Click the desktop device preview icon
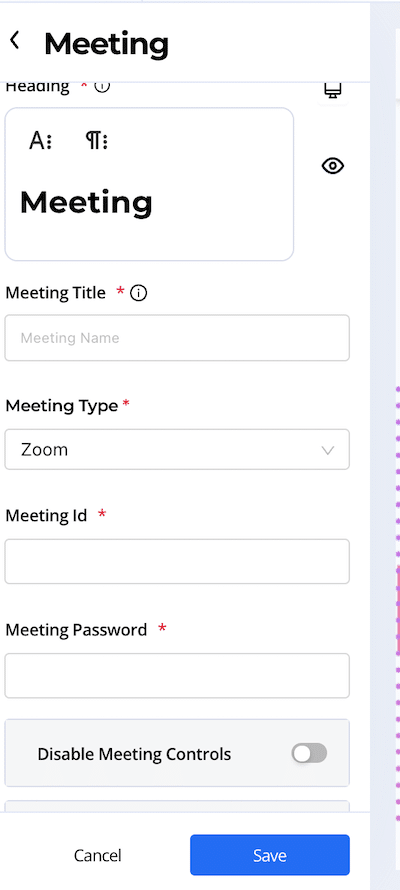The height and width of the screenshot is (890, 400). tap(332, 91)
